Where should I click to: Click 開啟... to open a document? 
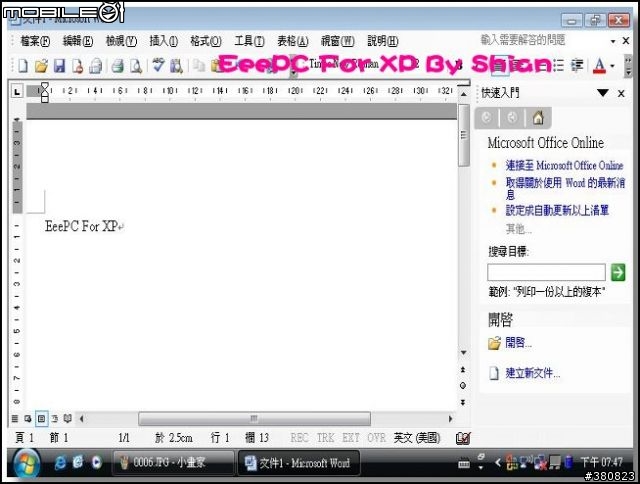(518, 342)
